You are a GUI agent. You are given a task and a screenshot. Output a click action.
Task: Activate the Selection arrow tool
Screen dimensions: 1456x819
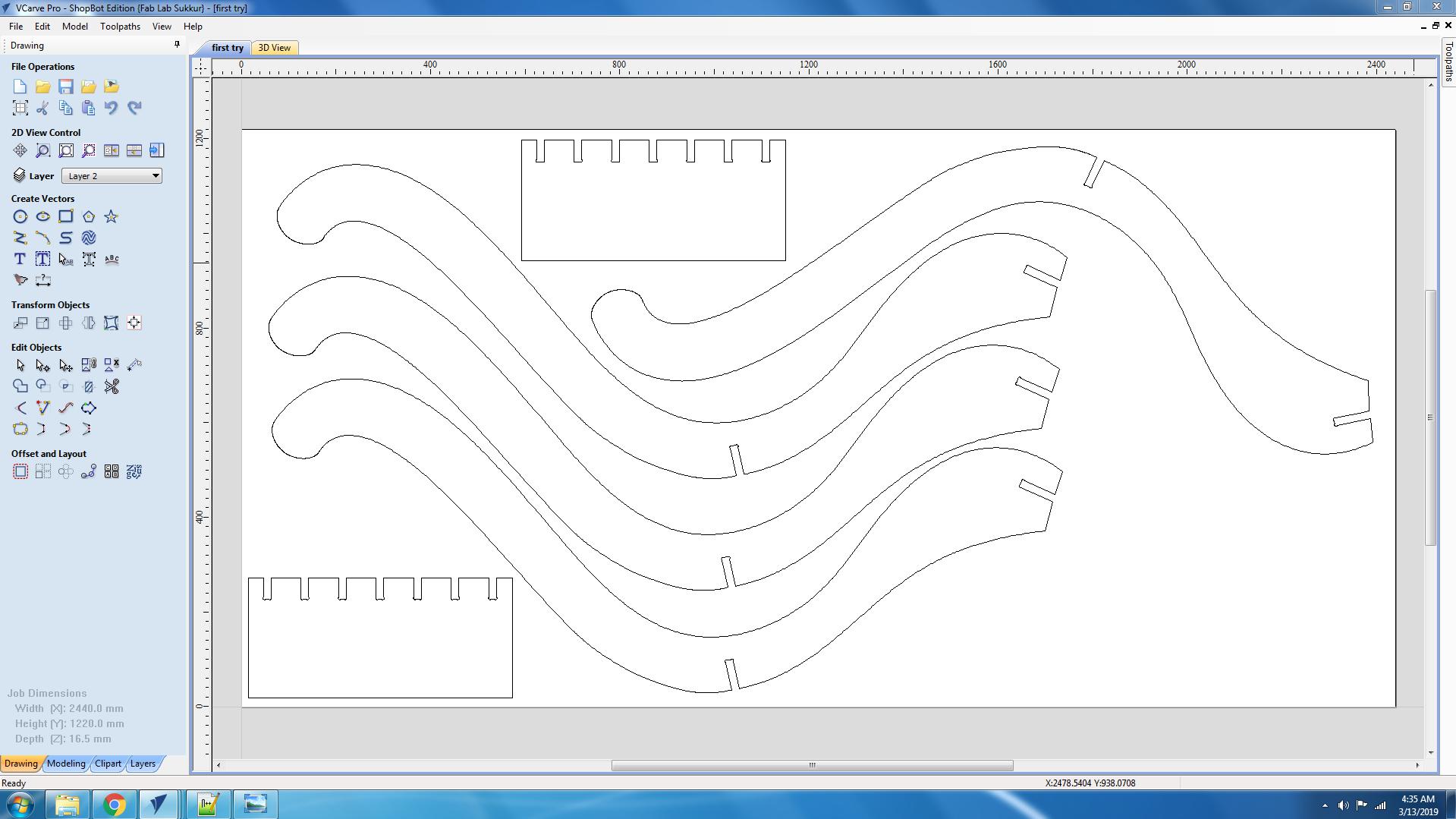click(20, 366)
